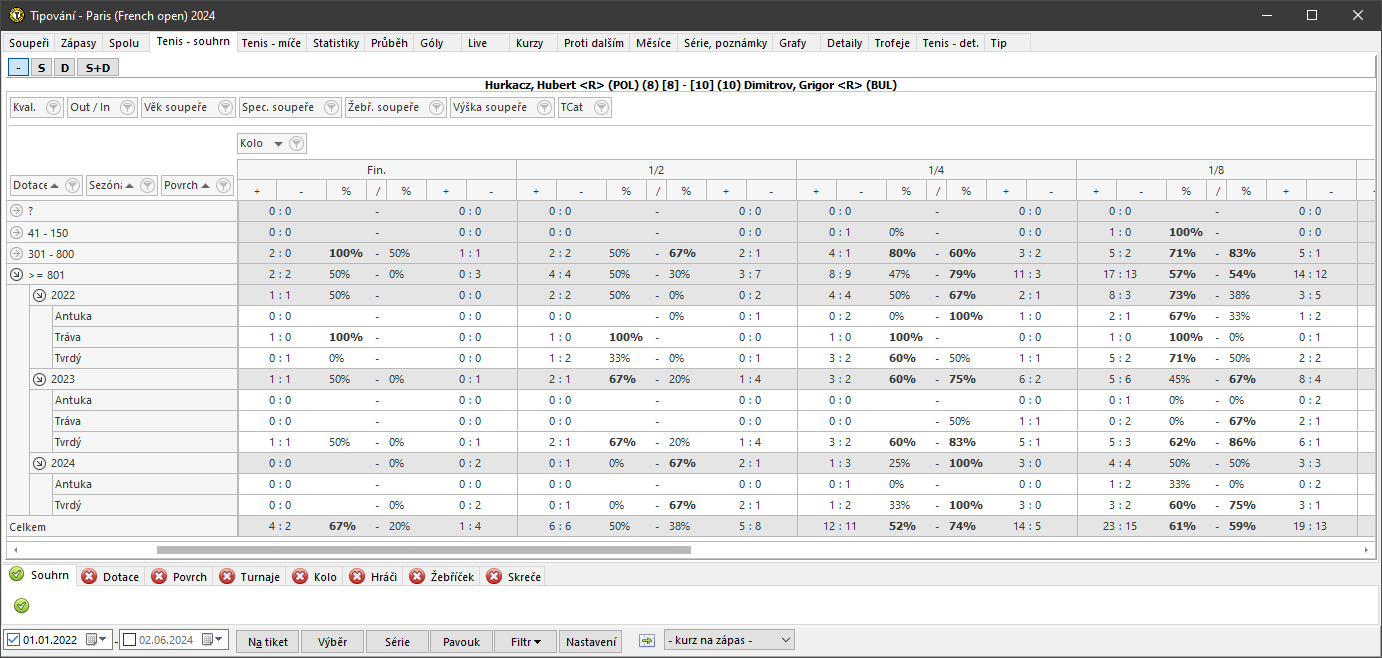Image resolution: width=1382 pixels, height=658 pixels.
Task: Uncheck the 01.01.2022 start date checkbox
Action: [x=13, y=641]
